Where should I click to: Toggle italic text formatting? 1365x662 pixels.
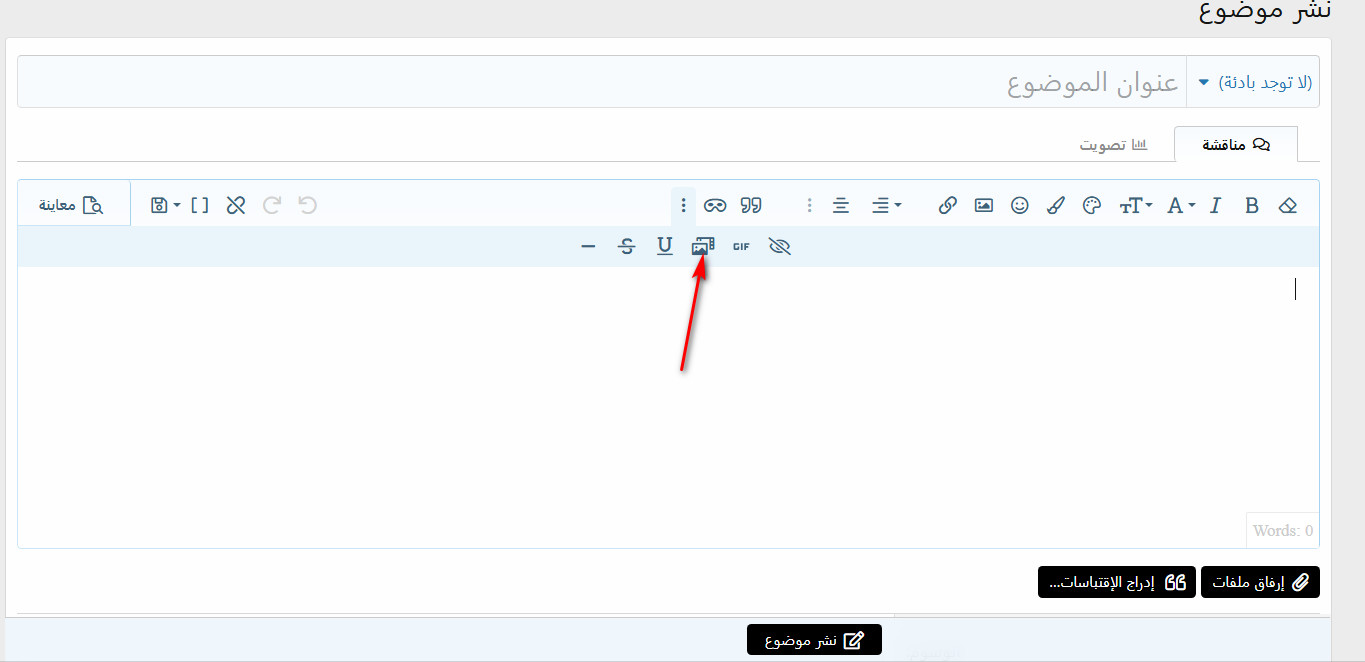click(1215, 206)
